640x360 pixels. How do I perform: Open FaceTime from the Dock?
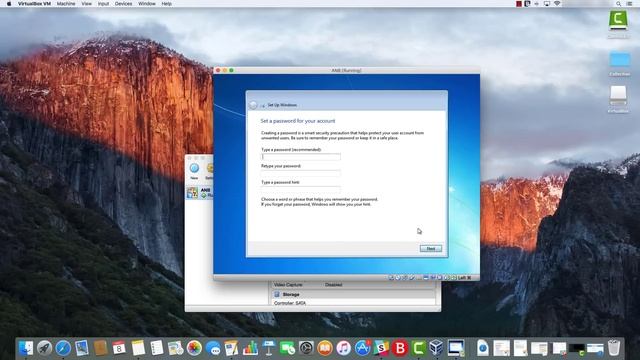[x=287, y=348]
